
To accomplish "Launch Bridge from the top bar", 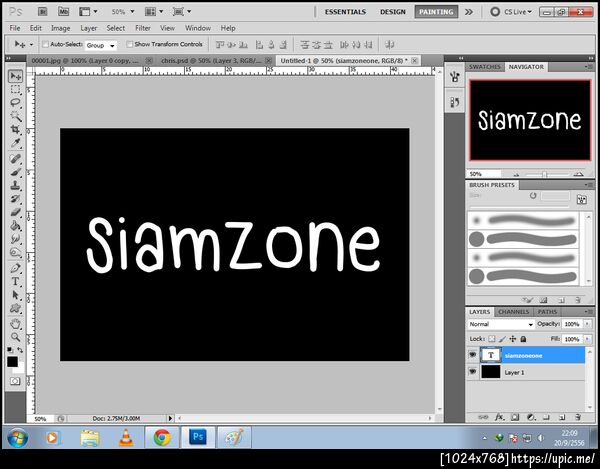I will click(x=42, y=12).
